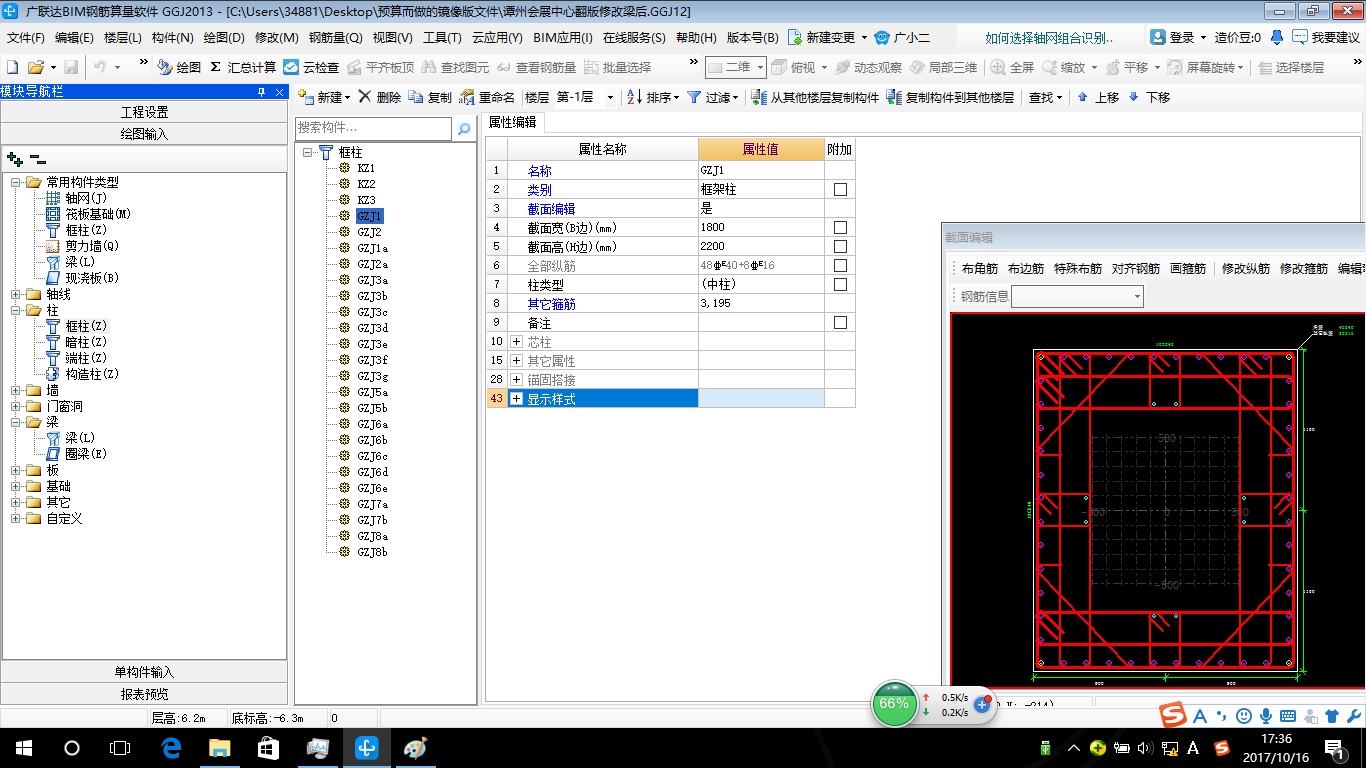Expand 锚固搭接 property group
The image size is (1366, 768).
(x=516, y=380)
